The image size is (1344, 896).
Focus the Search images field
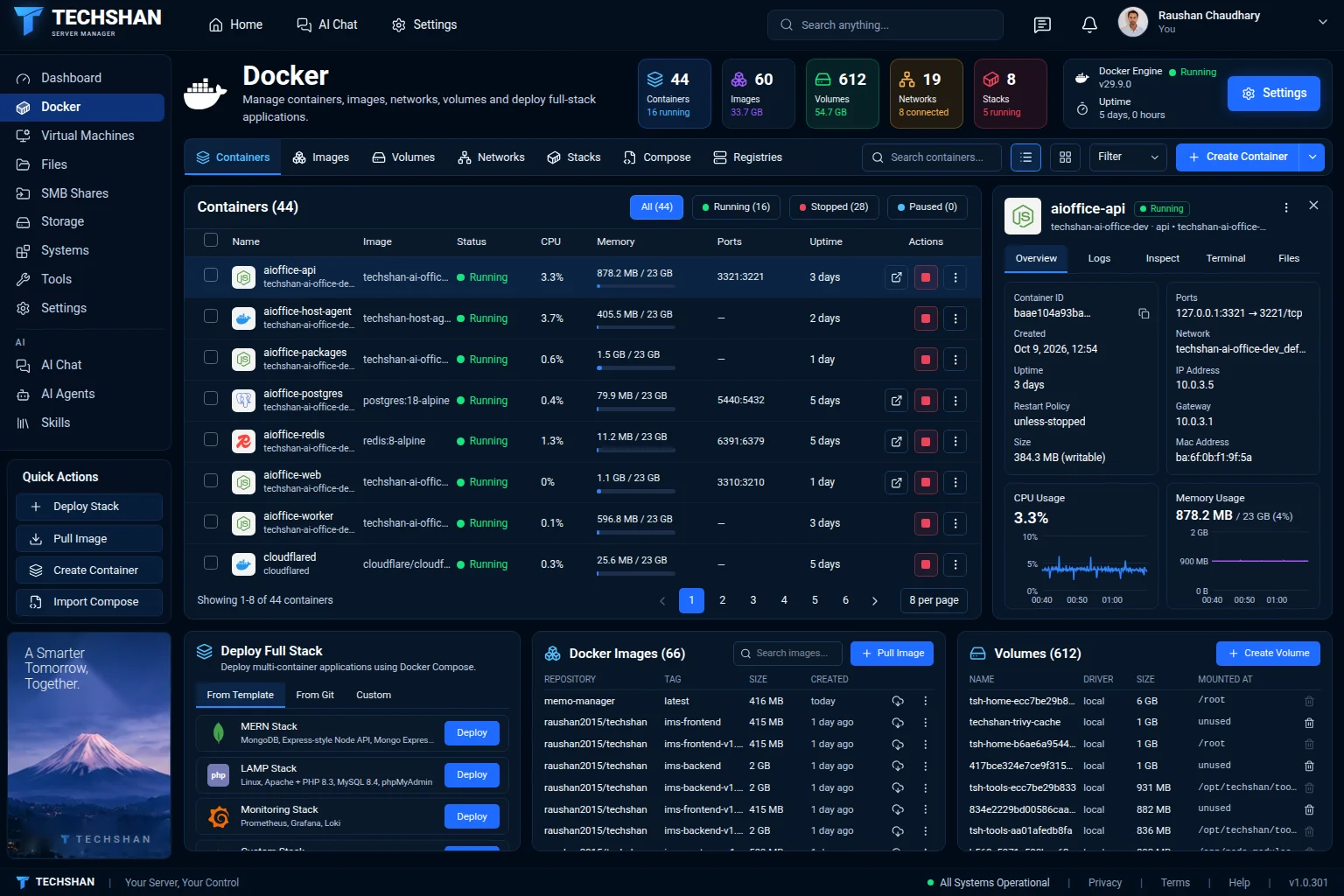coord(787,654)
